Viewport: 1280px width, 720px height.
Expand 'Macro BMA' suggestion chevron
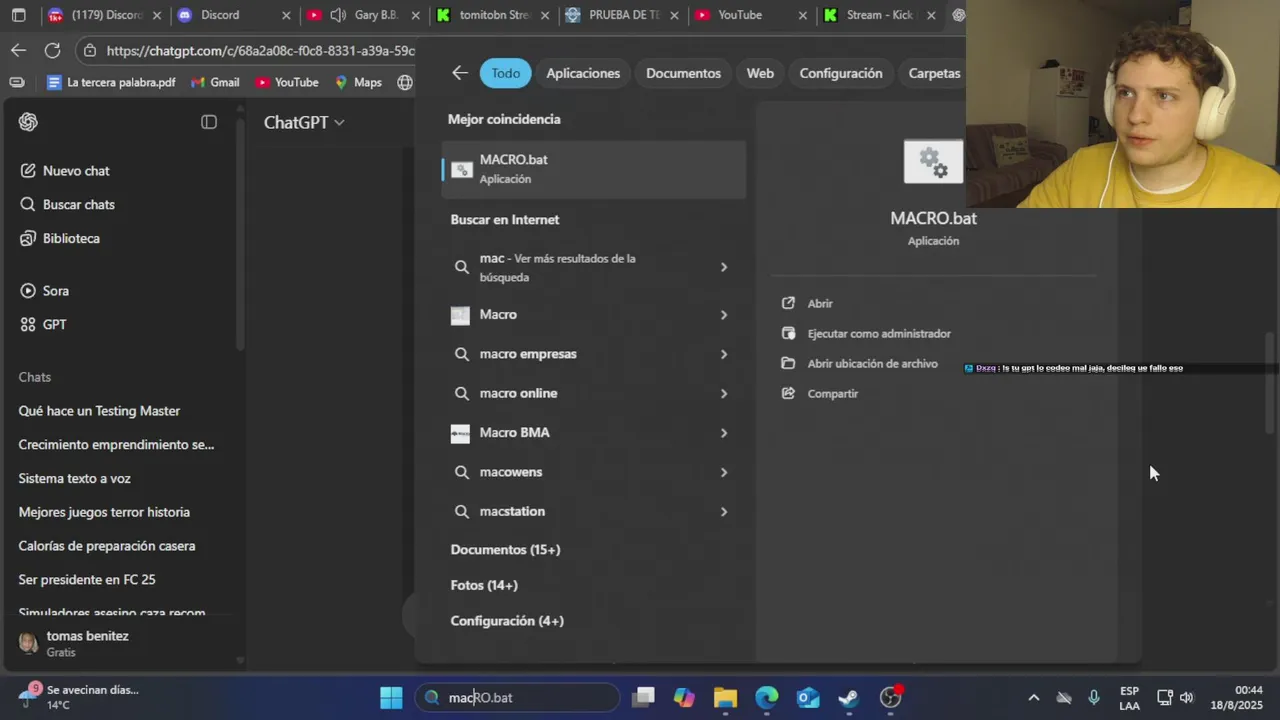(724, 433)
